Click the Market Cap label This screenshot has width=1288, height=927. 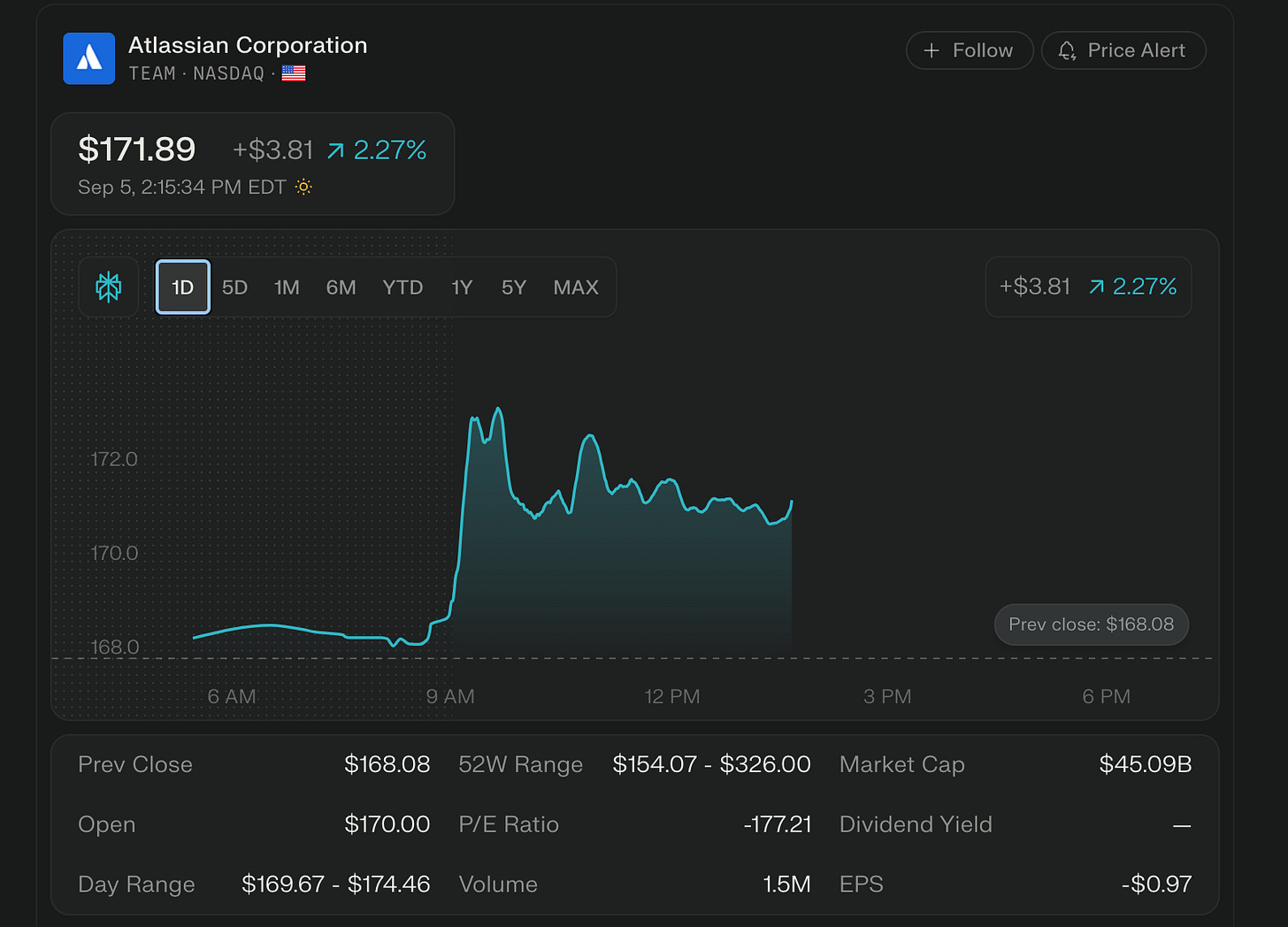pyautogui.click(x=902, y=764)
